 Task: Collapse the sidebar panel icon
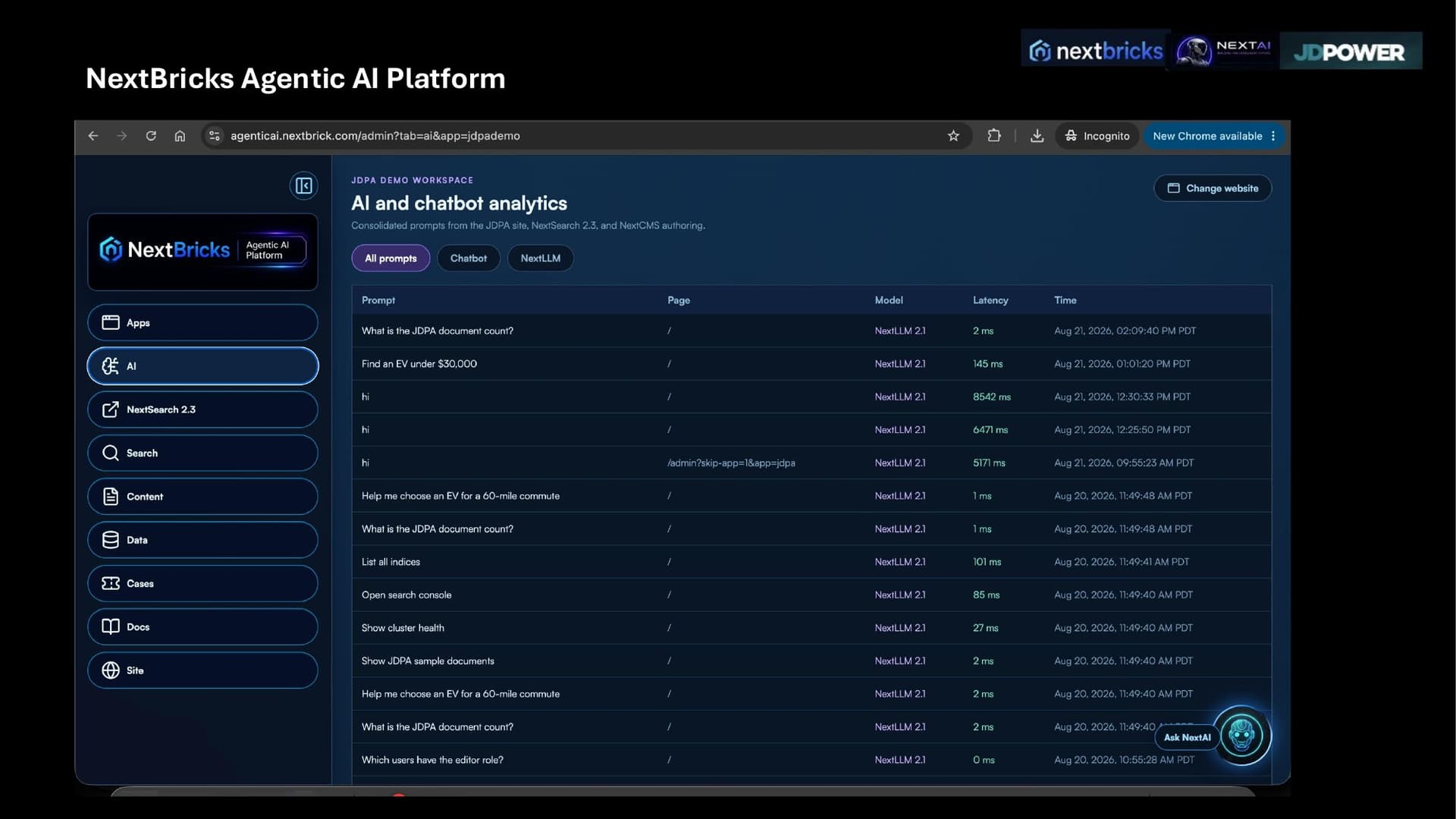[x=303, y=186]
